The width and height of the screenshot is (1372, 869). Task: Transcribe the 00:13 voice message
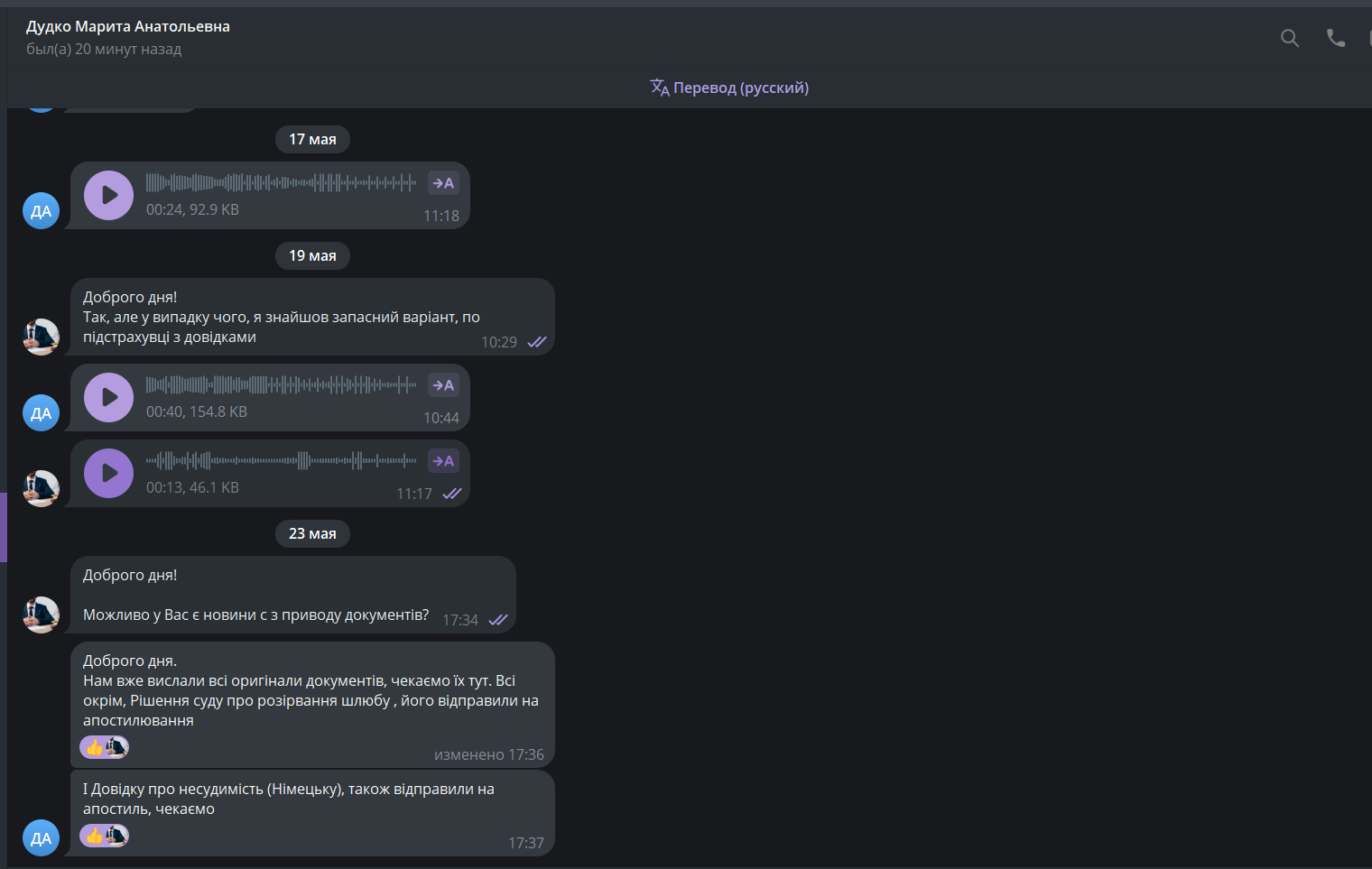pyautogui.click(x=443, y=461)
